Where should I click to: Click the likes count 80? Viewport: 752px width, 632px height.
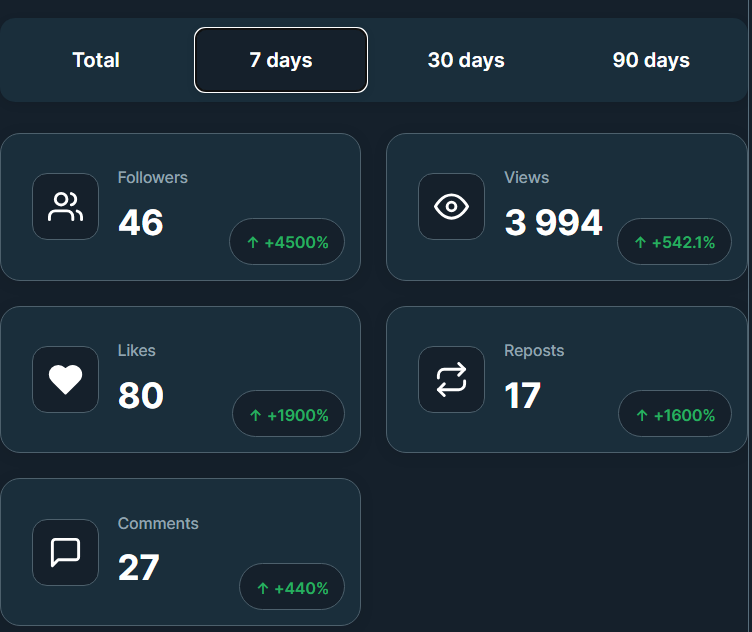141,396
